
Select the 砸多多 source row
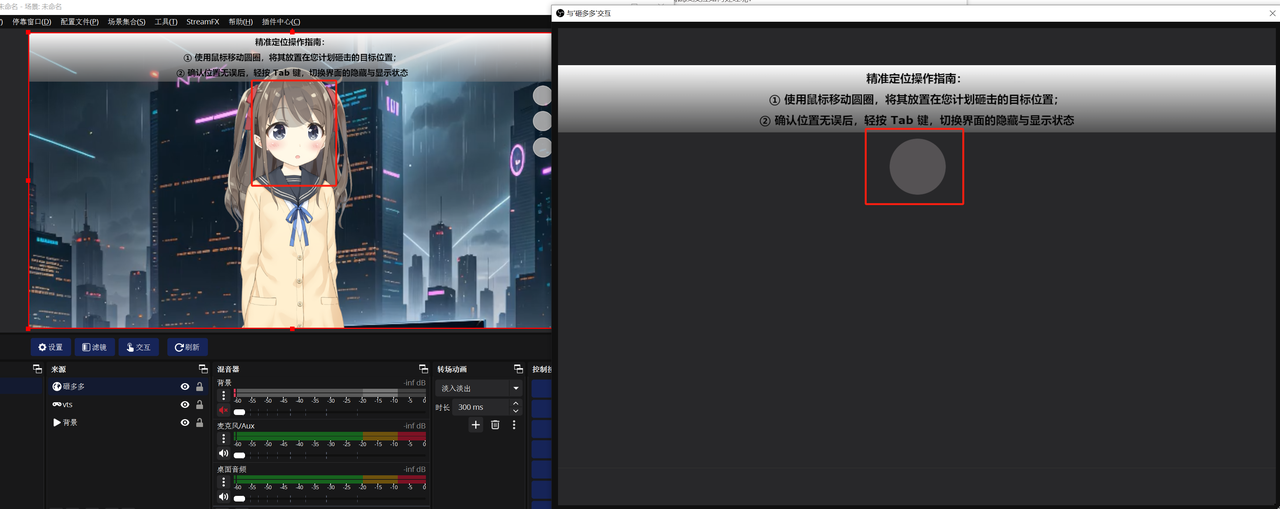[127, 387]
